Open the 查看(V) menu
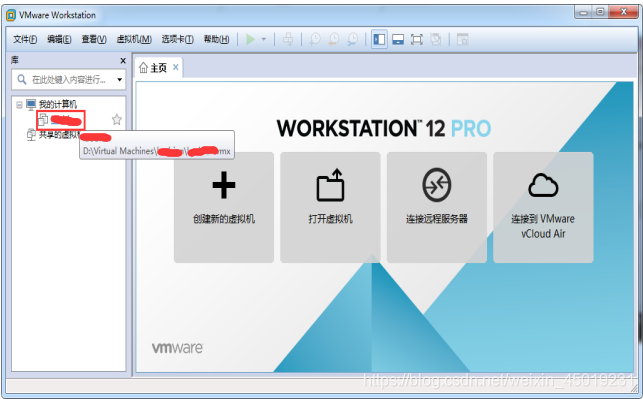The width and height of the screenshot is (643, 399). coord(94,39)
